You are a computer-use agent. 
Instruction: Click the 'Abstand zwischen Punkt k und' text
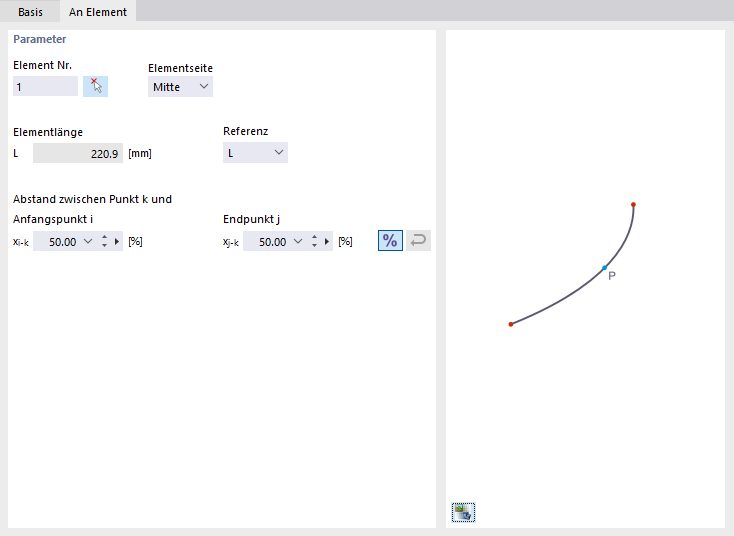[92, 199]
